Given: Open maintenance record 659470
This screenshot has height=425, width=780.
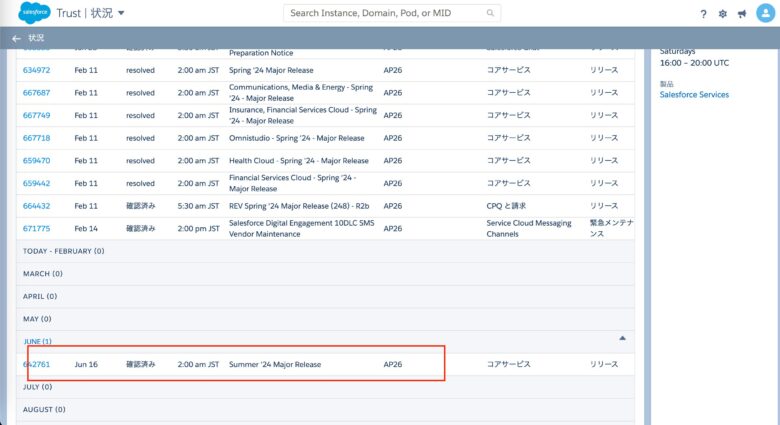Looking at the screenshot, I should 36,160.
